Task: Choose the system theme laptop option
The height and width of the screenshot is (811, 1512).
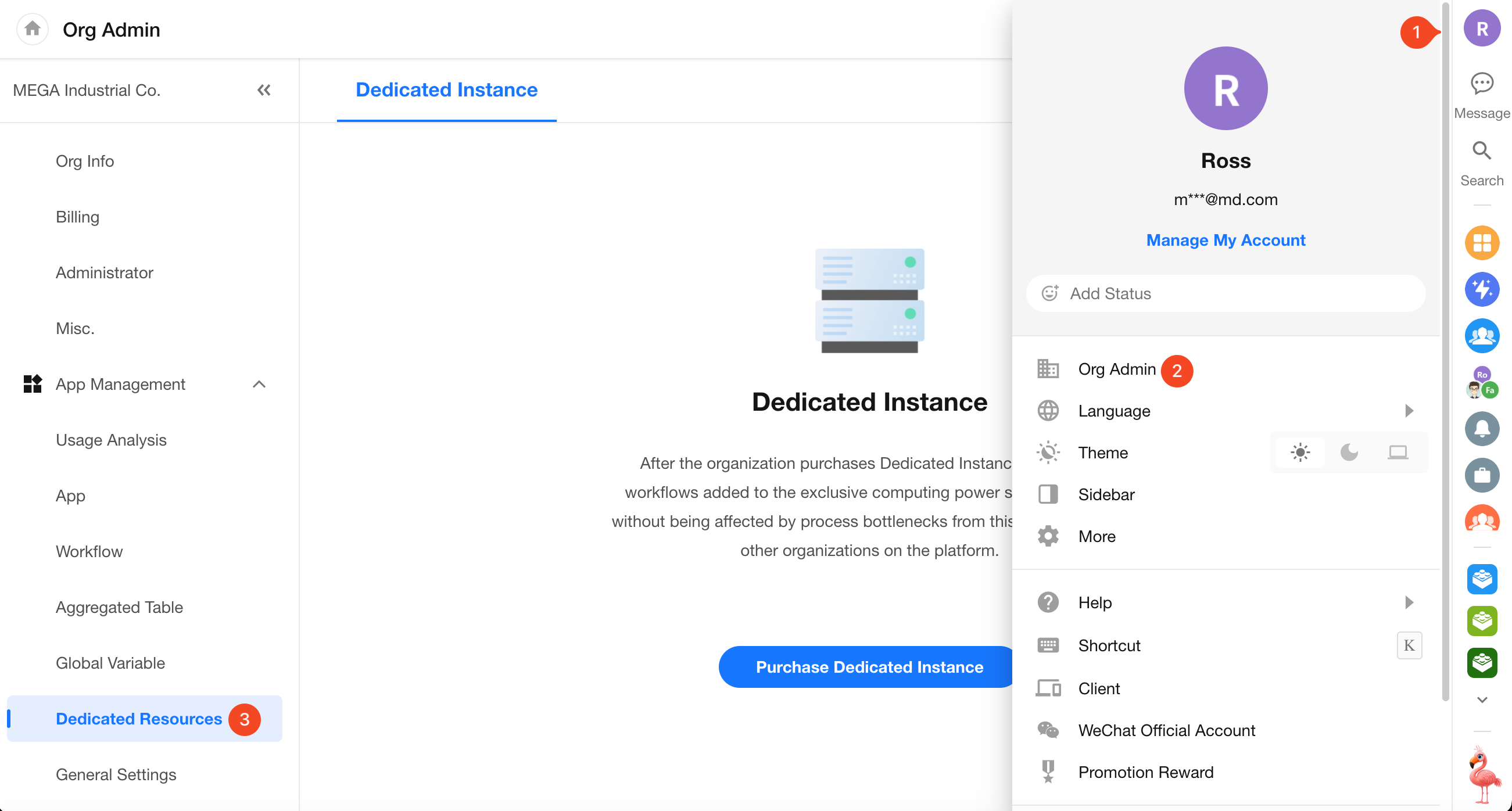Action: click(1398, 453)
